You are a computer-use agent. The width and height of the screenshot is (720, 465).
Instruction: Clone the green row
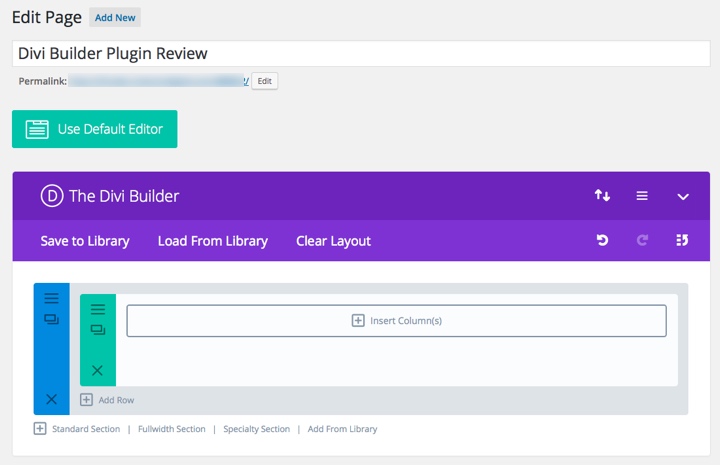[x=98, y=330]
